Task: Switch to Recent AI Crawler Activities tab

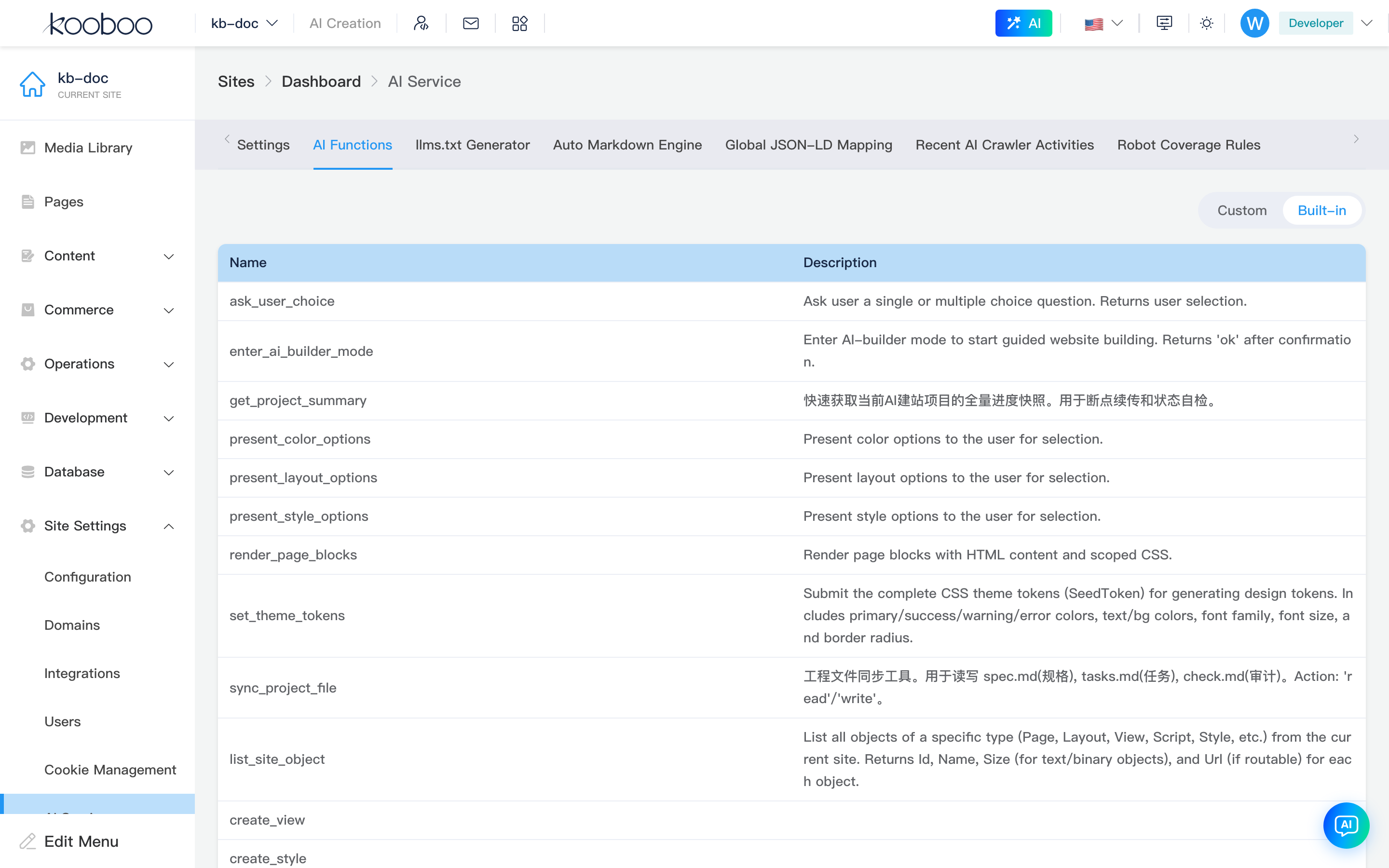Action: click(x=1005, y=145)
